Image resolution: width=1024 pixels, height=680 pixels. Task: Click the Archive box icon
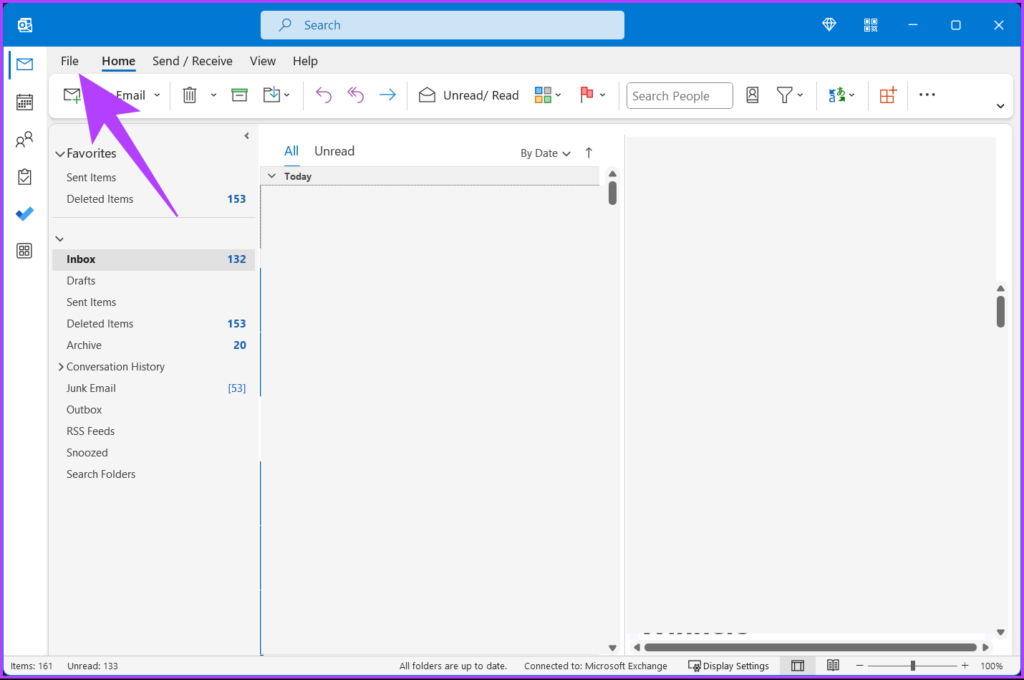(x=240, y=95)
